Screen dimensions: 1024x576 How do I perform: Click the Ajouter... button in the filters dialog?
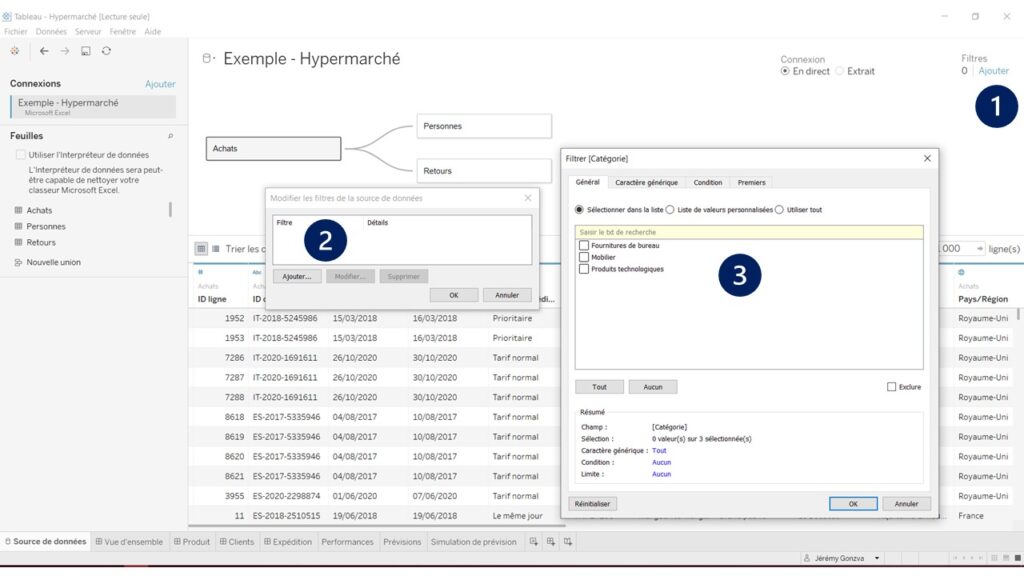point(297,277)
